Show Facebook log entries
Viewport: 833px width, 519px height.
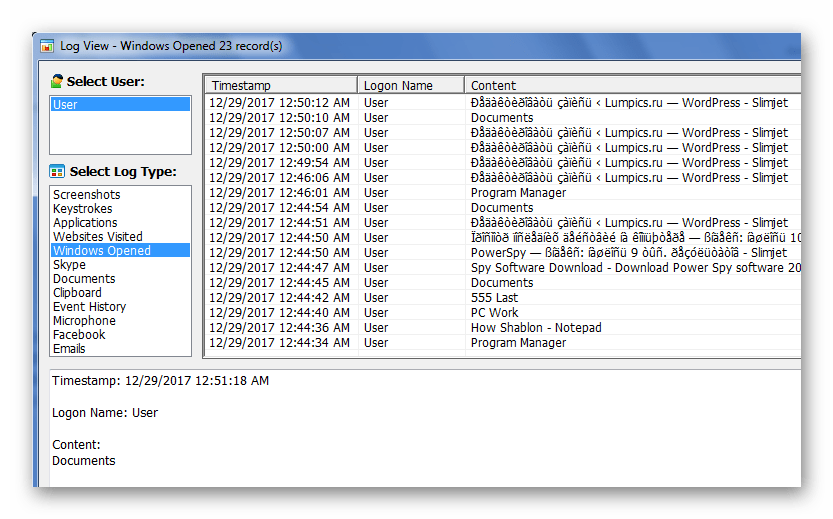pyautogui.click(x=79, y=335)
